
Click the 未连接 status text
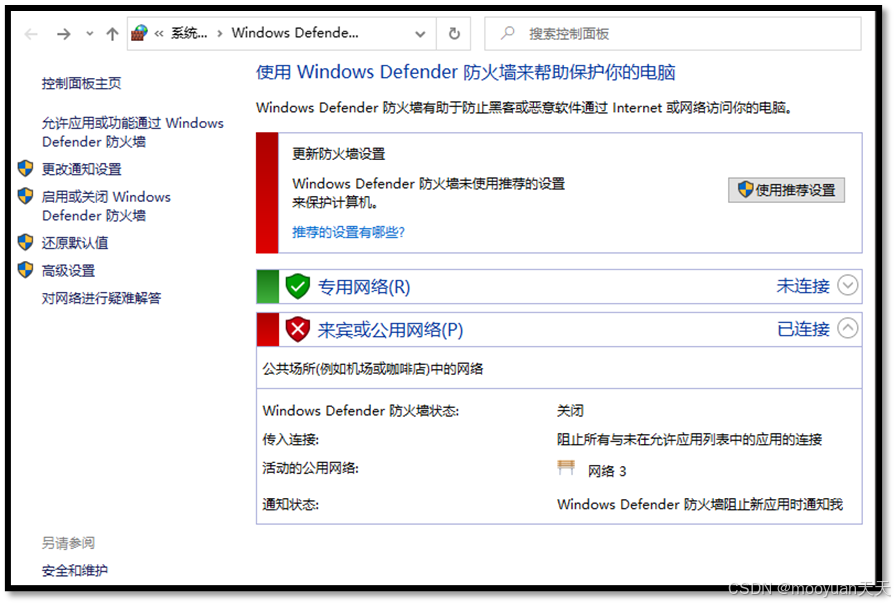tap(803, 286)
